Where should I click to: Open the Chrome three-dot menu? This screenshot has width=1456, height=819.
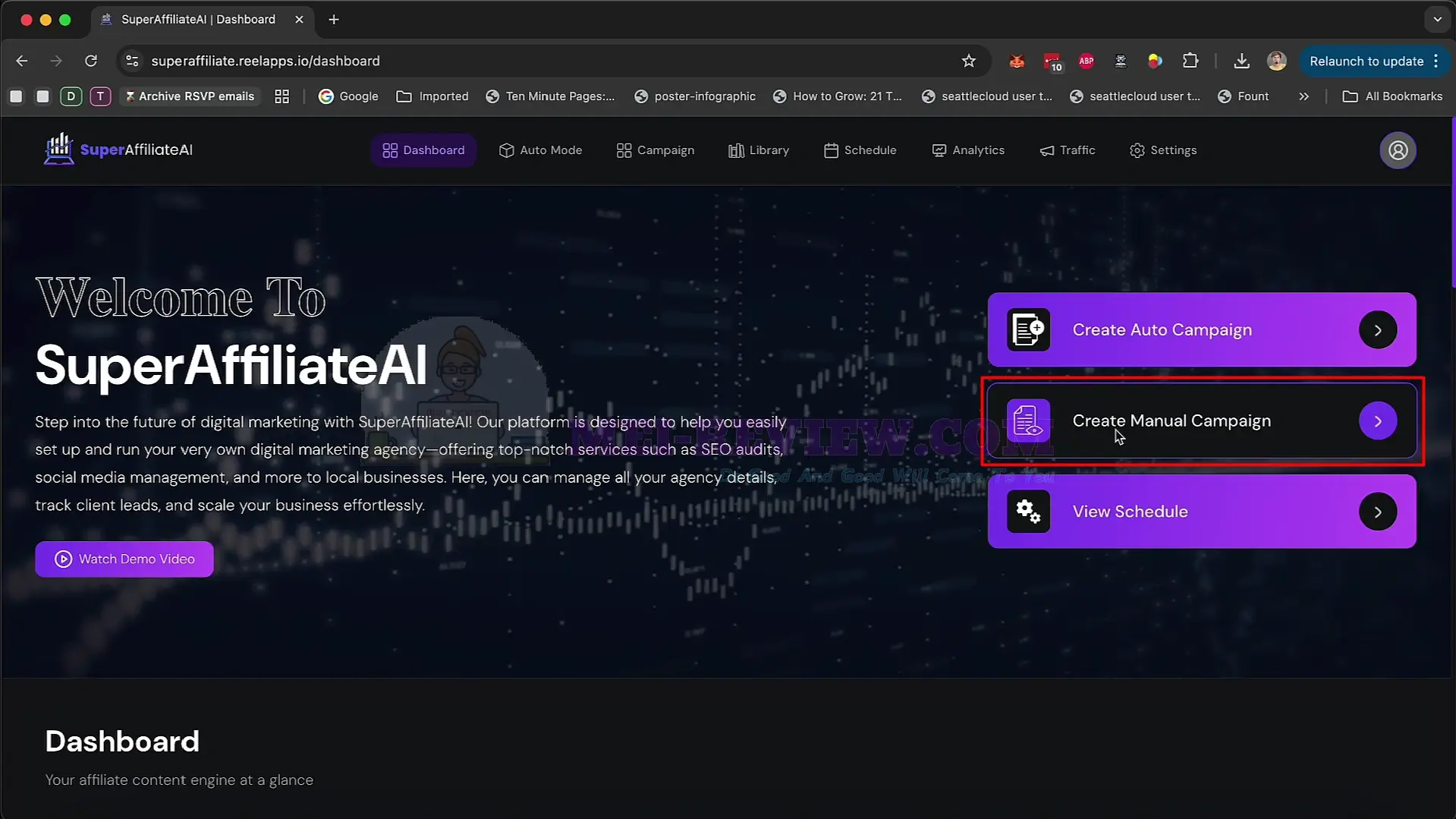(x=1436, y=61)
